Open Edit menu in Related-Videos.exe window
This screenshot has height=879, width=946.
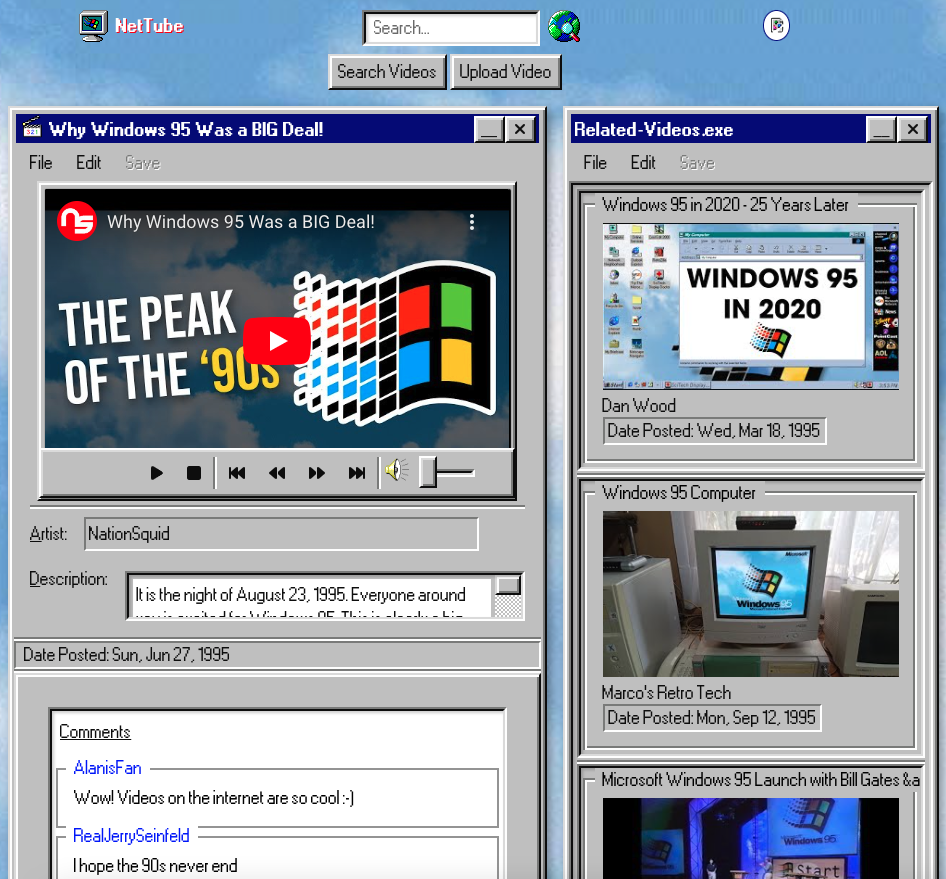[643, 163]
